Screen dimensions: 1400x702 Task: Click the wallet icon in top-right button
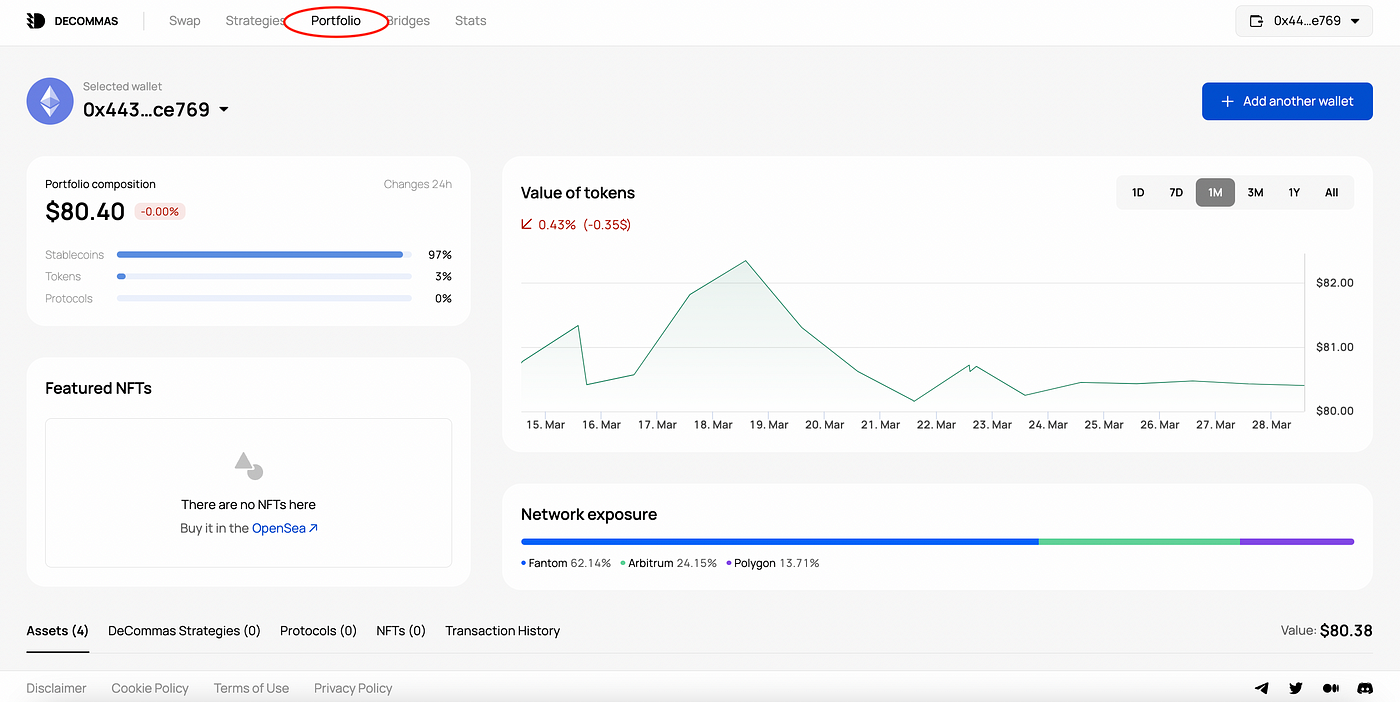(1258, 21)
